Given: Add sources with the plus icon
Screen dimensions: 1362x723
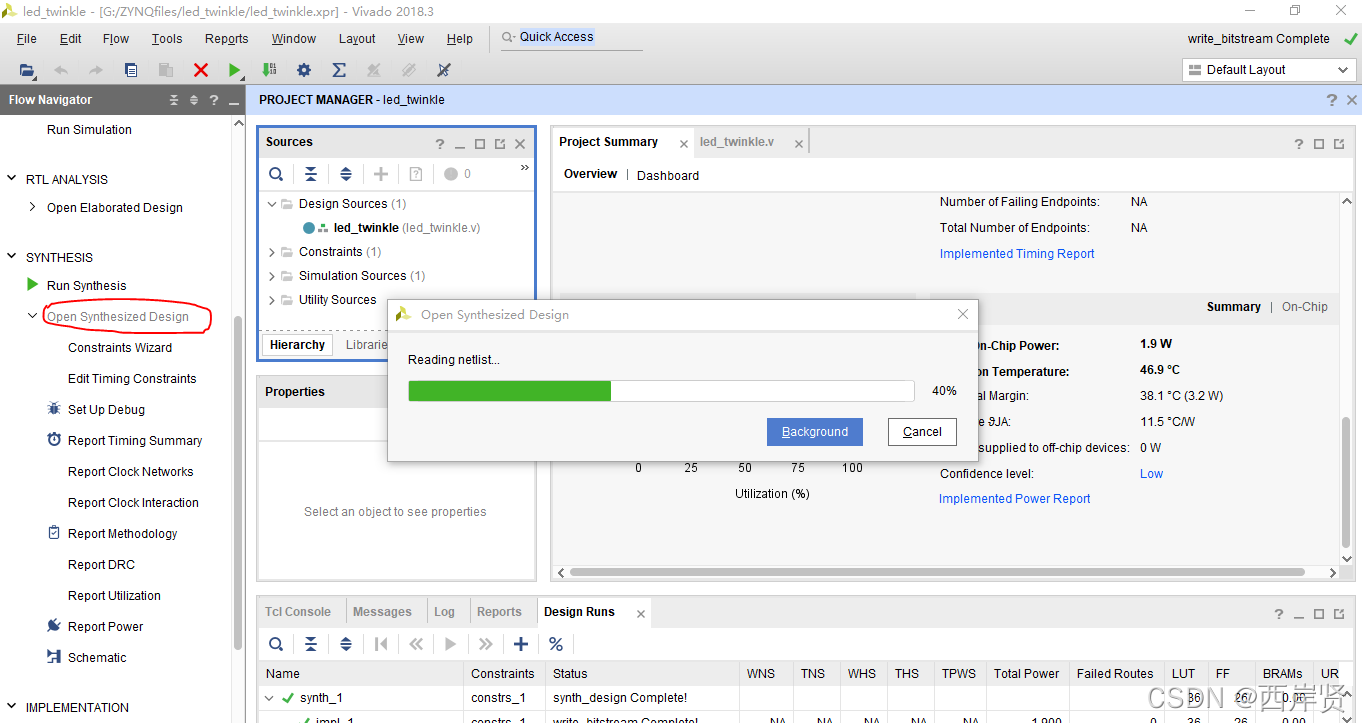Looking at the screenshot, I should point(381,174).
